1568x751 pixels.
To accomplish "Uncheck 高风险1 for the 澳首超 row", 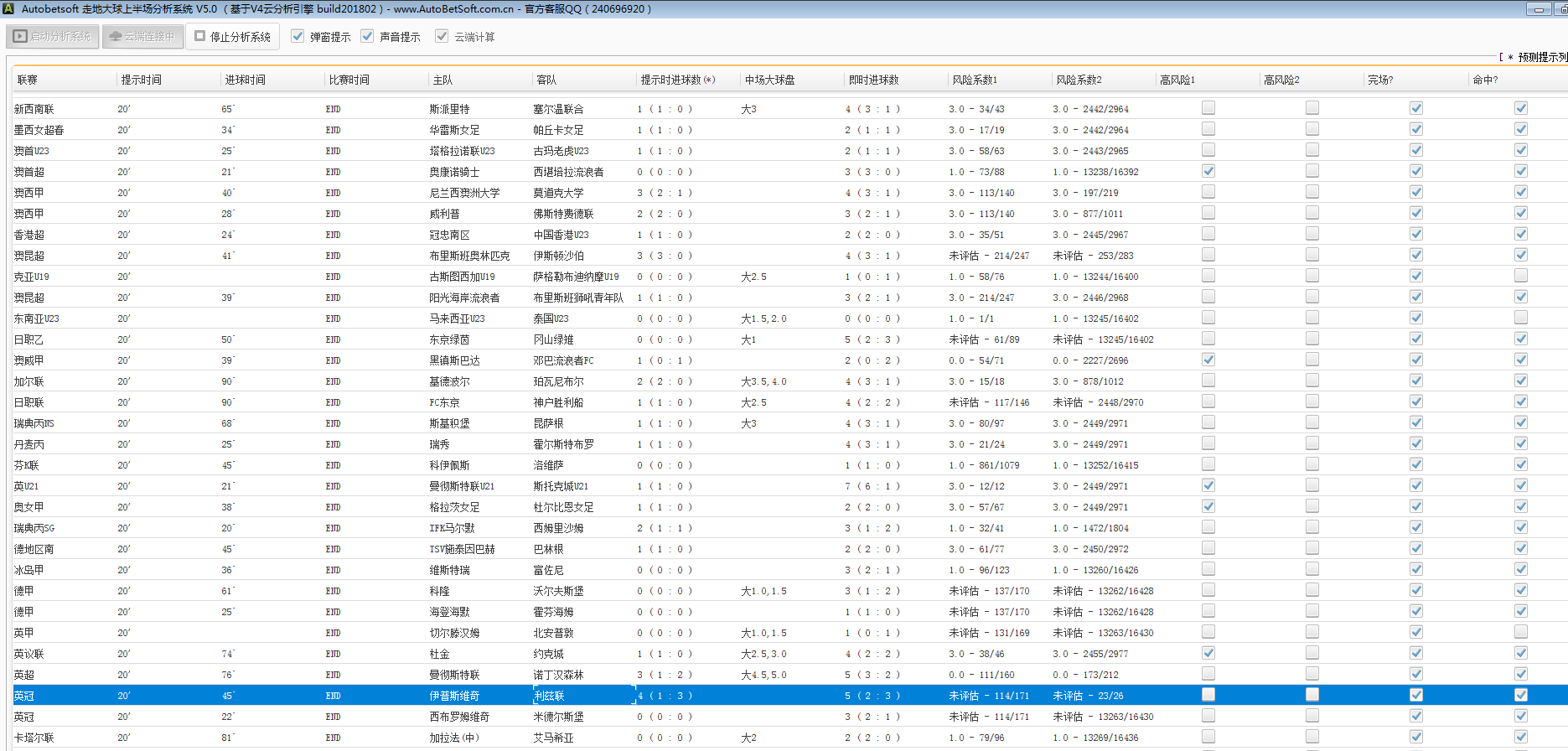I will (x=1208, y=171).
